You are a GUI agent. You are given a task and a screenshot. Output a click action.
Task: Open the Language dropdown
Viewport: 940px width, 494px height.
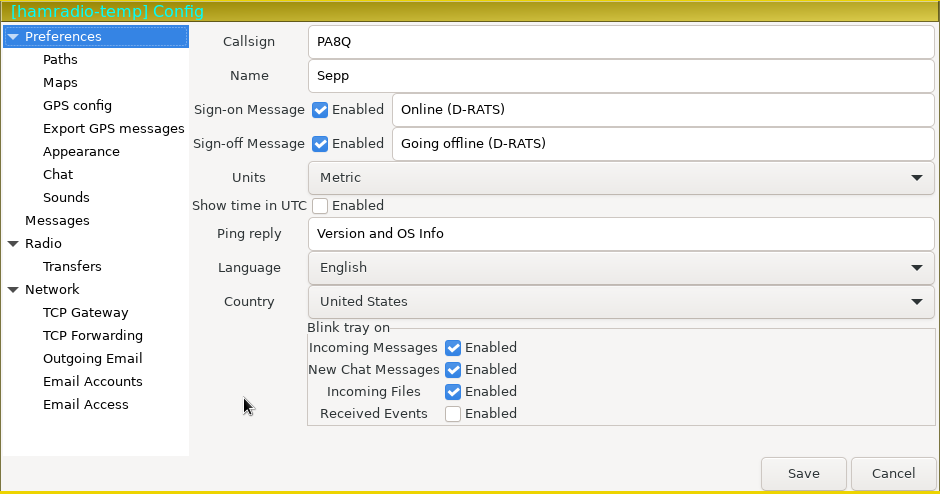pyautogui.click(x=620, y=268)
